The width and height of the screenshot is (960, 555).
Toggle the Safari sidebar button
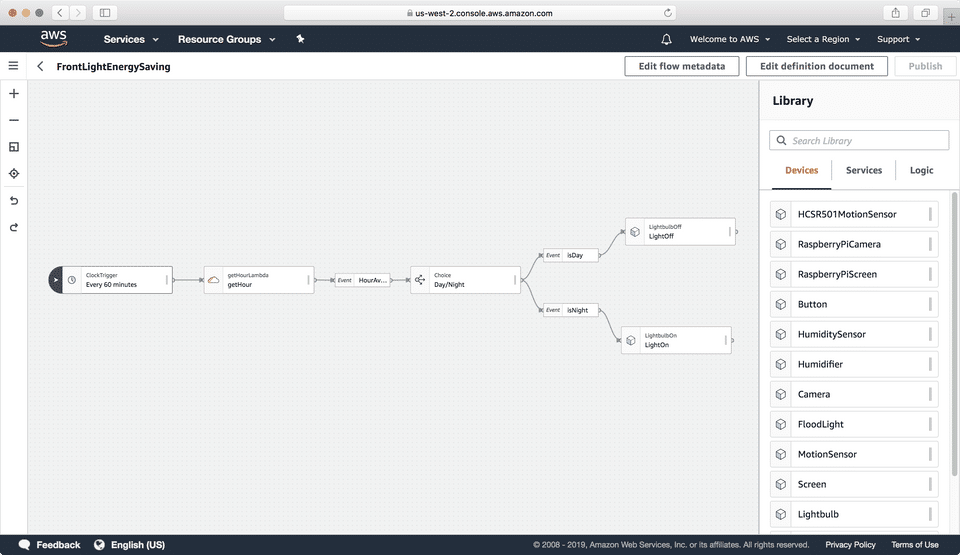(105, 13)
